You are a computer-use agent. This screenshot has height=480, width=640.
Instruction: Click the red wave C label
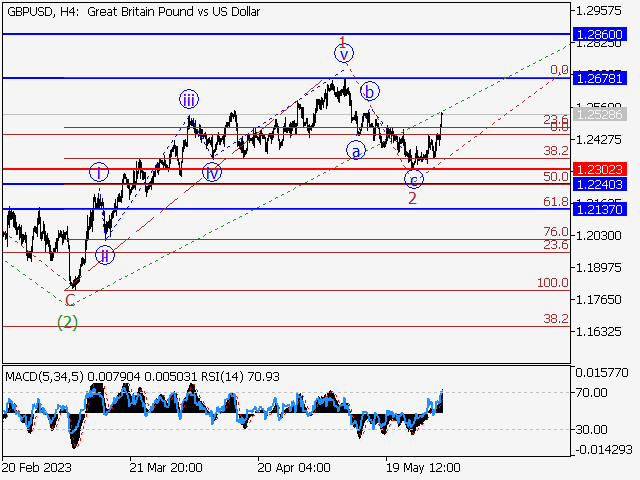[70, 300]
